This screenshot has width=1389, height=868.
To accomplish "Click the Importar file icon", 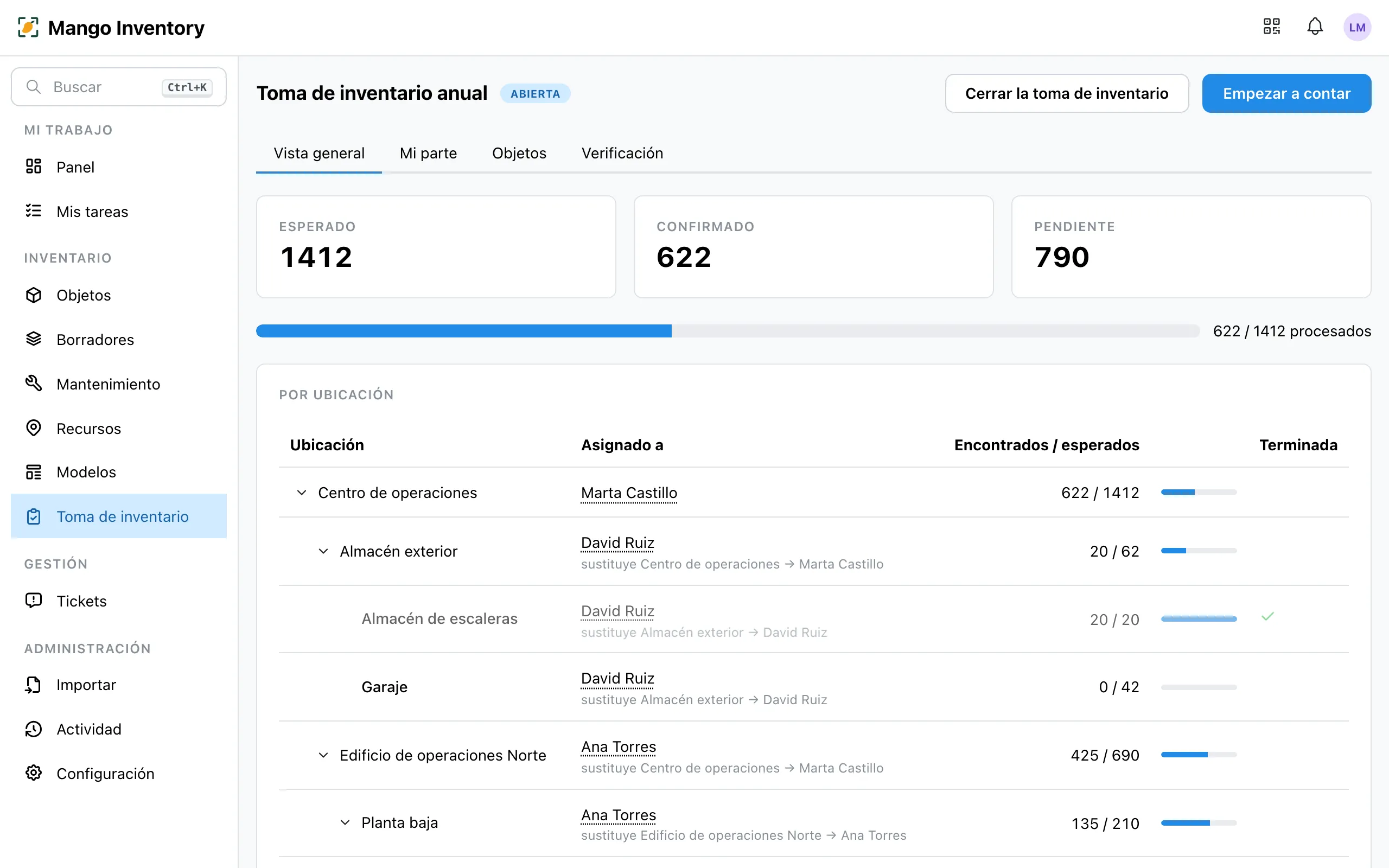I will click(x=34, y=684).
